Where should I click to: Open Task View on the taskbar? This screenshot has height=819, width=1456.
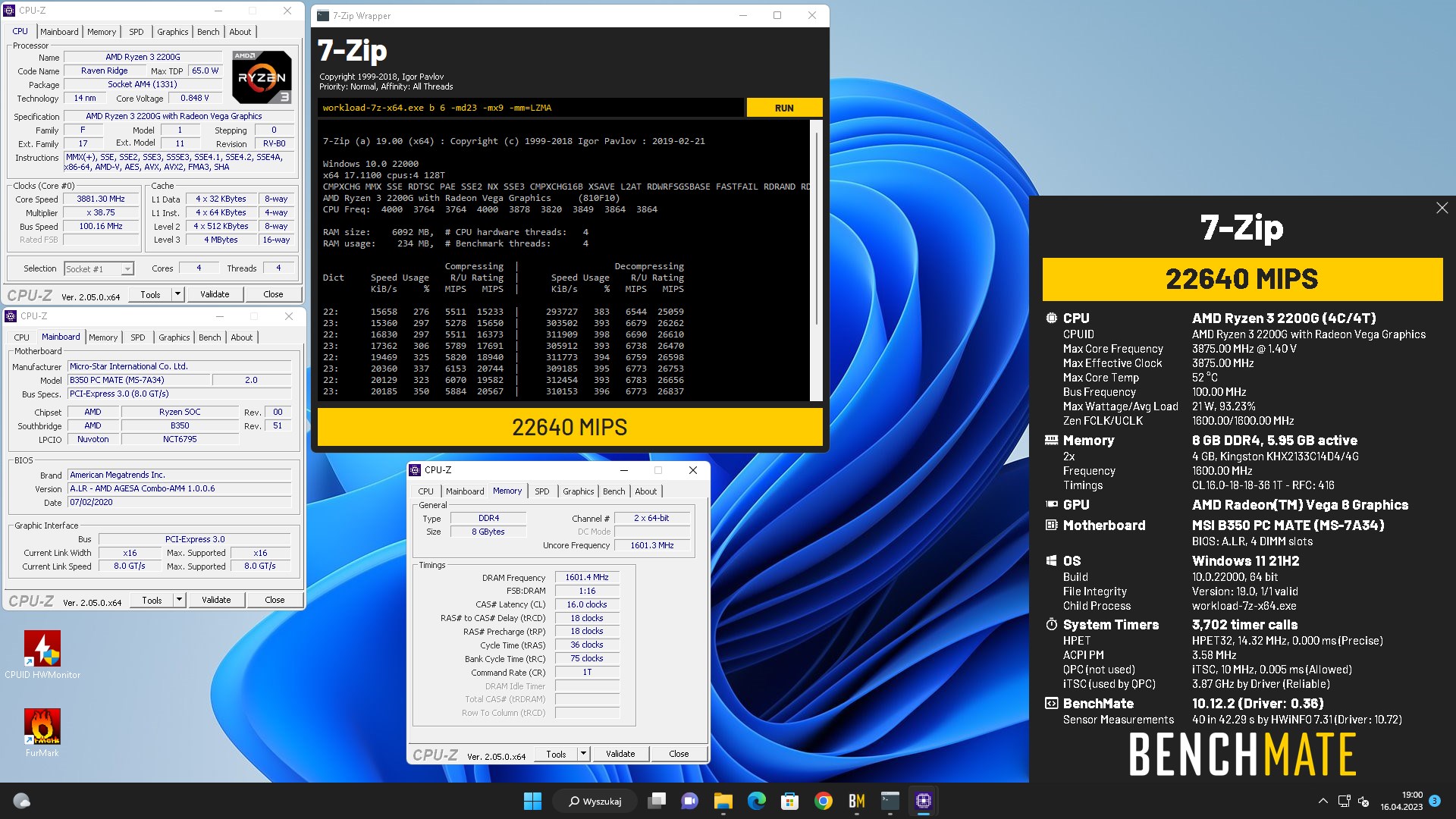pyautogui.click(x=657, y=801)
